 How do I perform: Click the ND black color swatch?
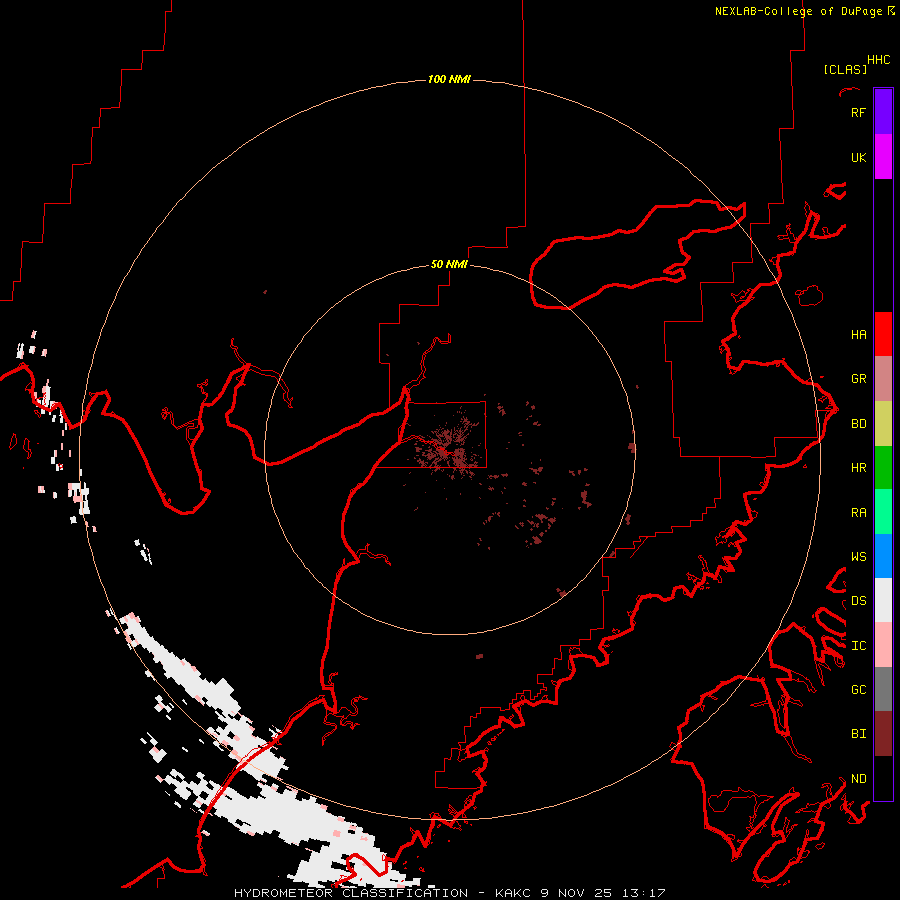click(x=883, y=778)
